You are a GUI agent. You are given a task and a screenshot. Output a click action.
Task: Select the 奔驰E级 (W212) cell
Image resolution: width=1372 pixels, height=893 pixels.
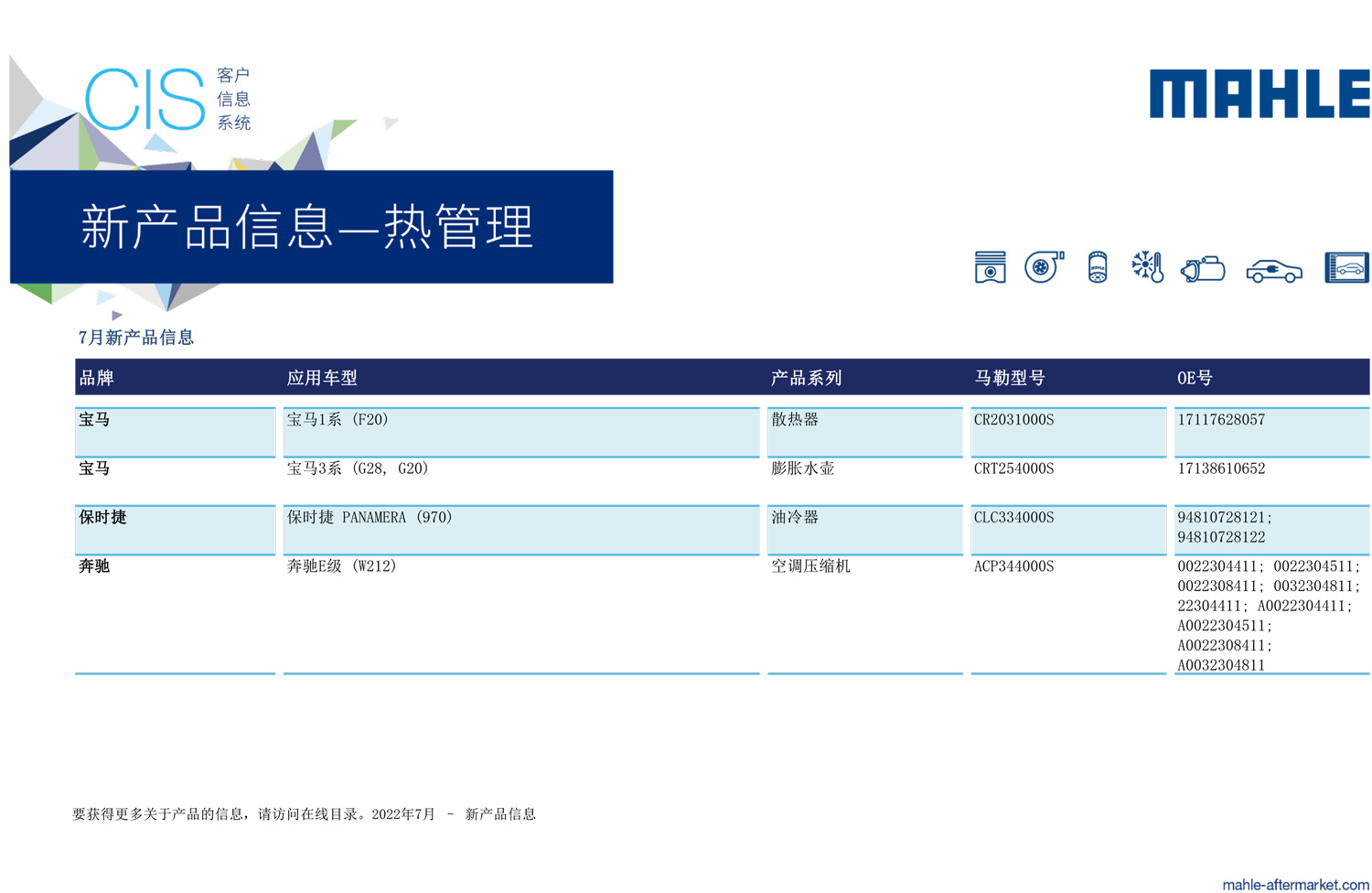tap(521, 614)
